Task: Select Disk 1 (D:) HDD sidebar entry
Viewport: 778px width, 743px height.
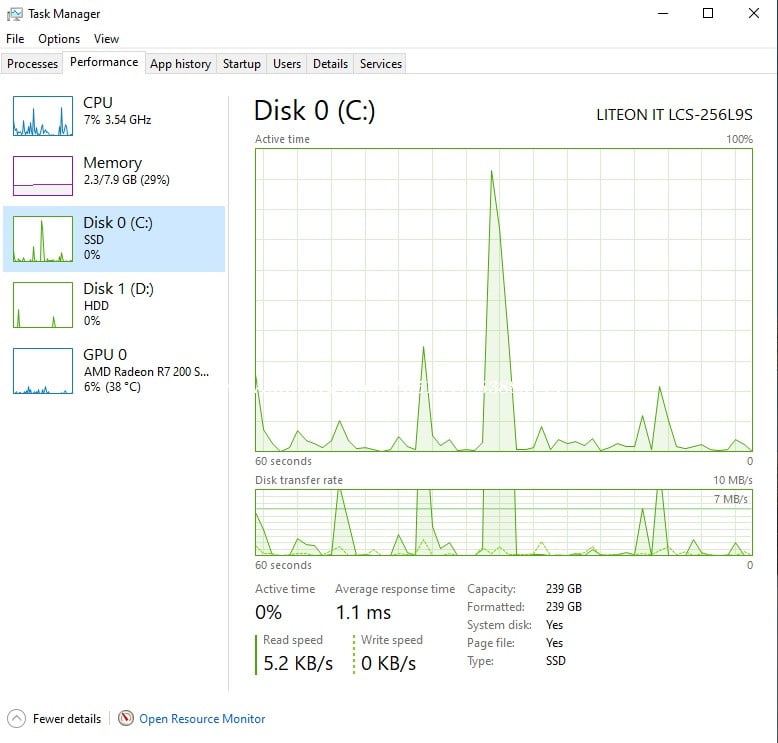Action: click(x=114, y=304)
